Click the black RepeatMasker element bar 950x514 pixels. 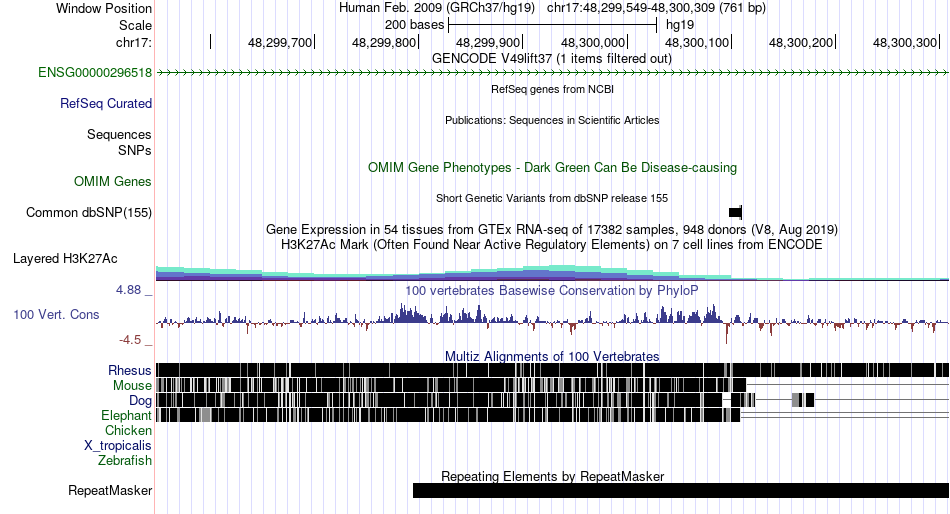tap(681, 490)
